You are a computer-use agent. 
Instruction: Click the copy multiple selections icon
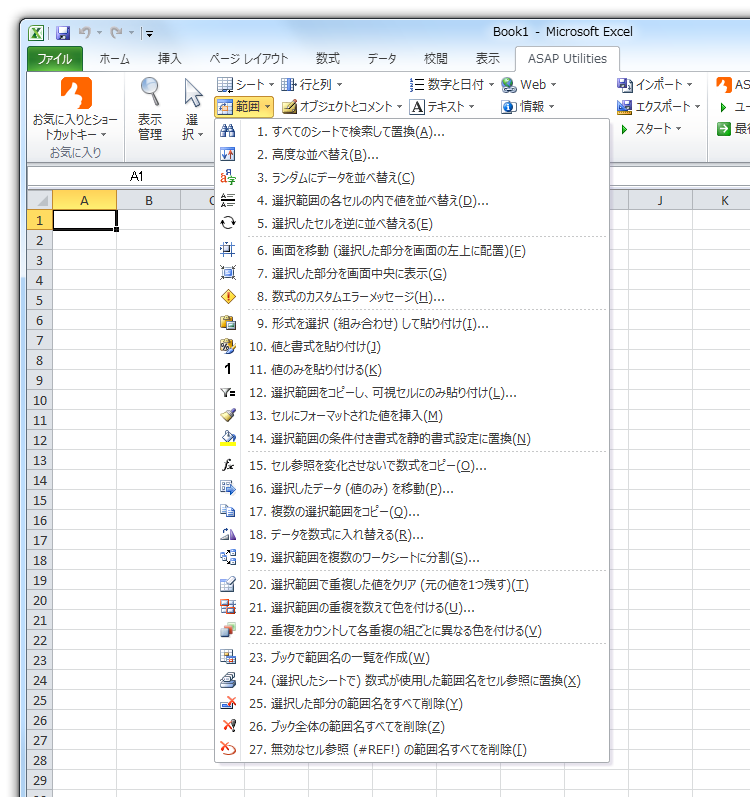click(x=228, y=511)
